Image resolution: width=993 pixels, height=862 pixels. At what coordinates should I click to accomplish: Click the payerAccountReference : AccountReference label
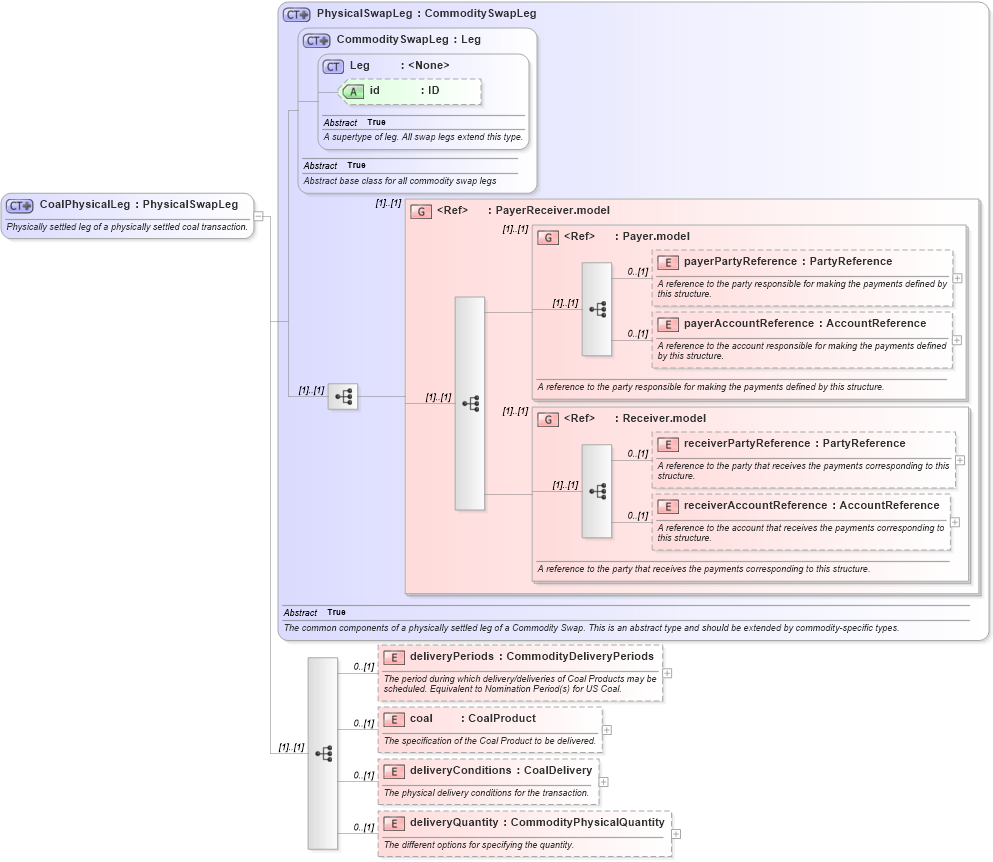(805, 324)
